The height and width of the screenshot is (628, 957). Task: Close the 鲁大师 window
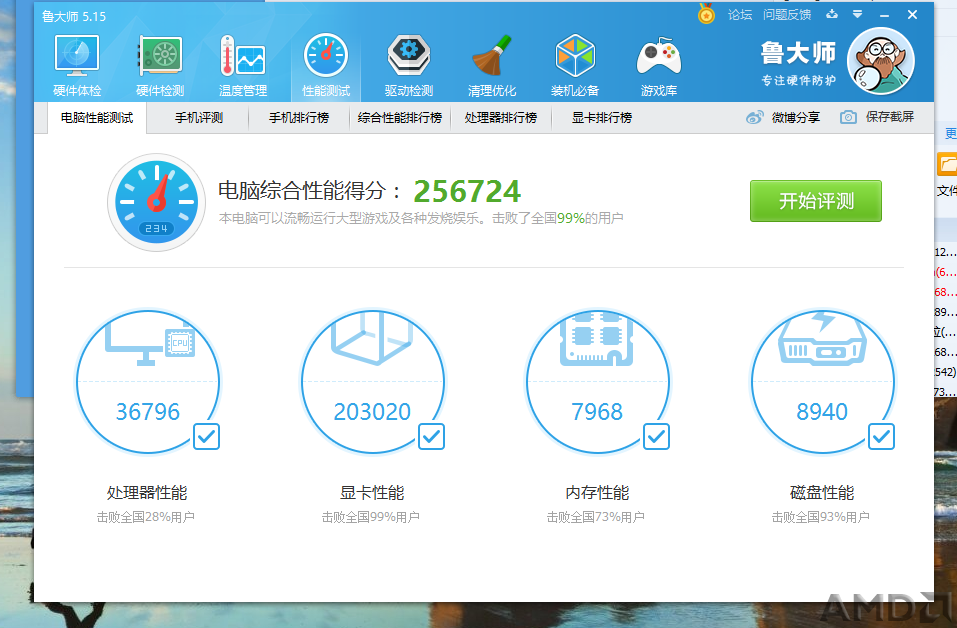pos(912,15)
